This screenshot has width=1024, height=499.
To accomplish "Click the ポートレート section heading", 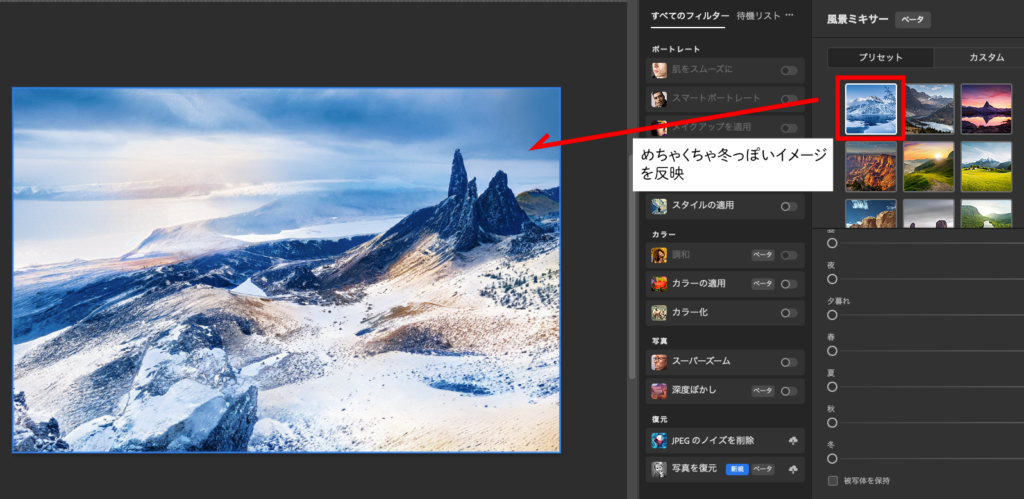I will [675, 50].
